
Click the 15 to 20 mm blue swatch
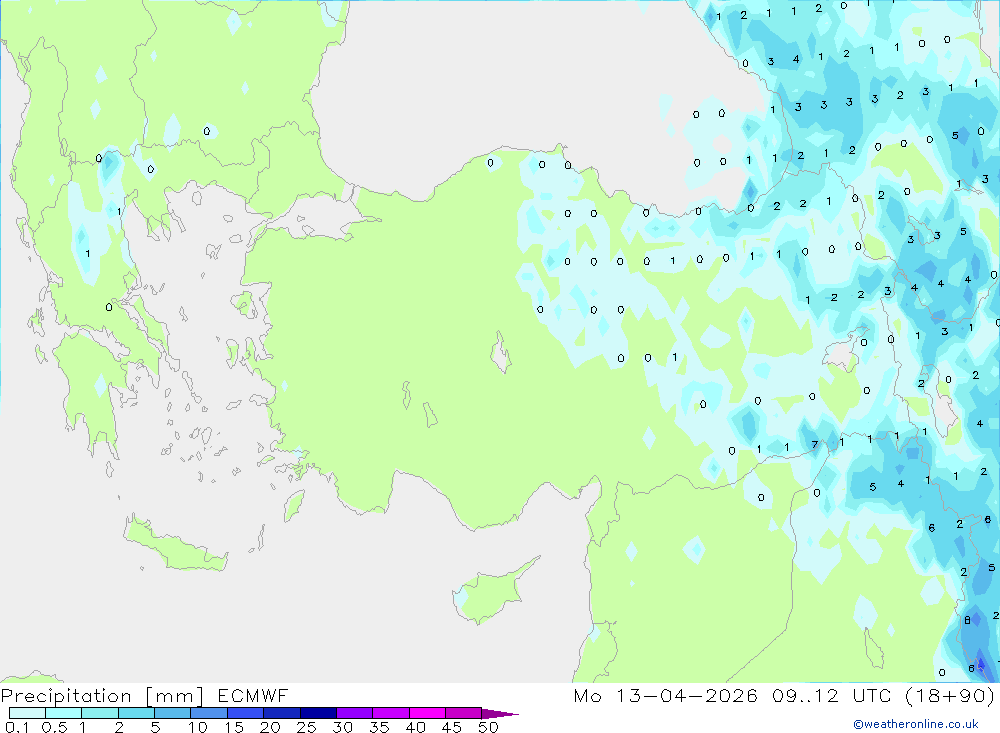click(x=246, y=713)
